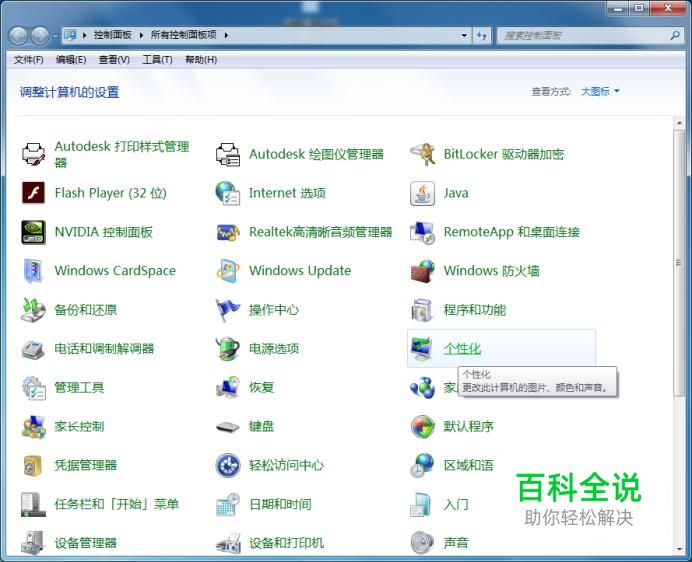Open BitLocker drive encryption icon
The height and width of the screenshot is (562, 692).
(x=422, y=154)
